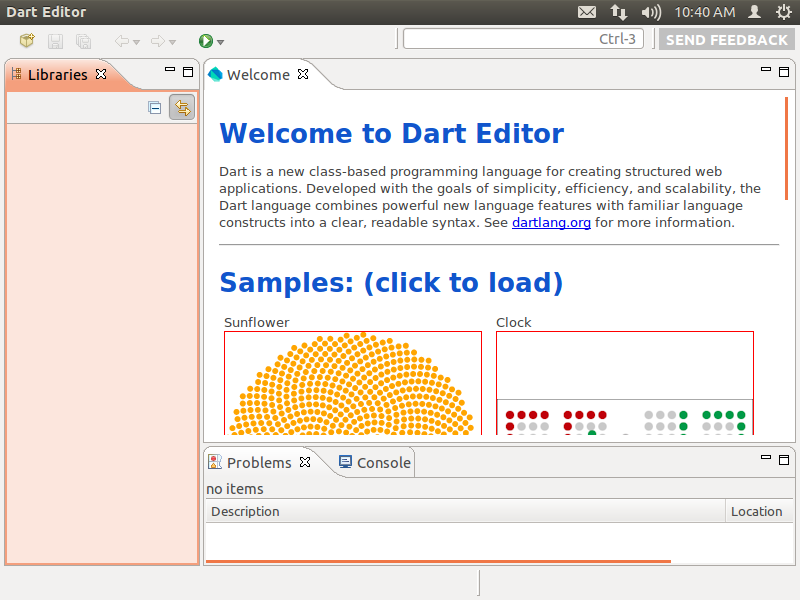Click the 'no items' status text
The width and height of the screenshot is (800, 600).
(x=235, y=489)
